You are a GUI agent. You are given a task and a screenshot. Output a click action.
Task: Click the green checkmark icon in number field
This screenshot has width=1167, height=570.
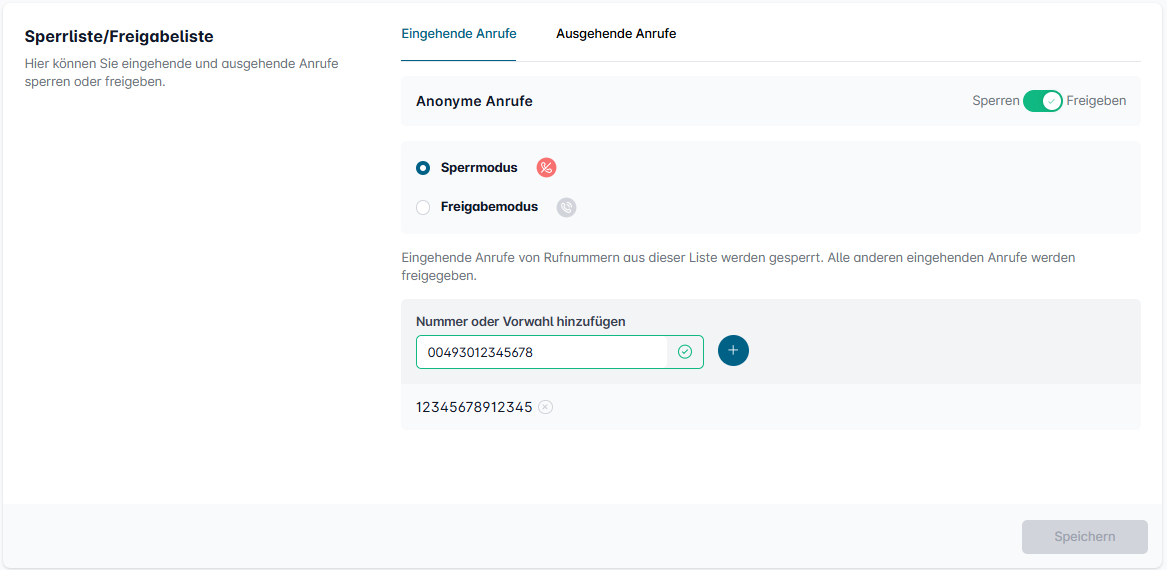click(685, 352)
